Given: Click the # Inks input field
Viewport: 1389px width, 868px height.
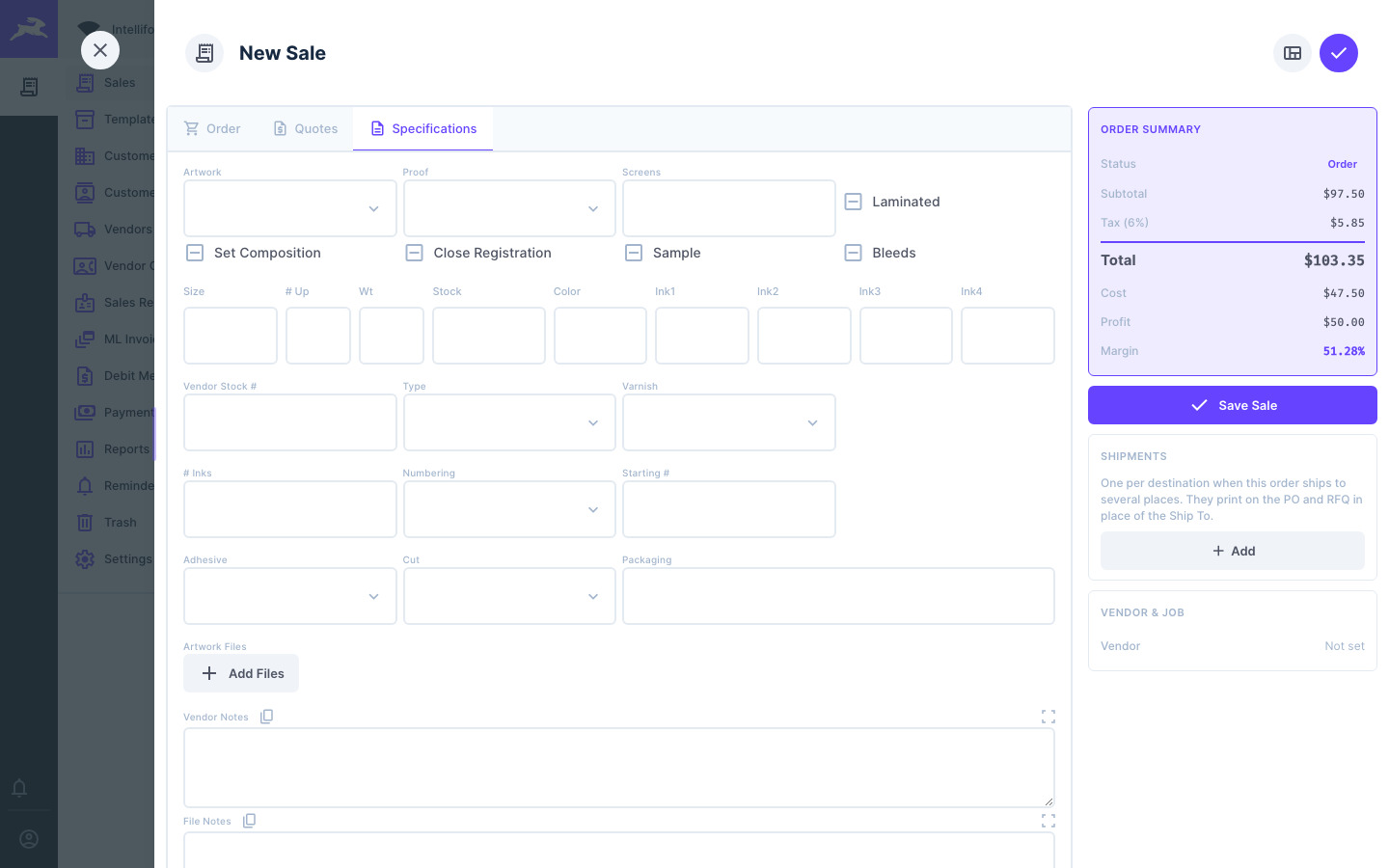Looking at the screenshot, I should point(289,509).
